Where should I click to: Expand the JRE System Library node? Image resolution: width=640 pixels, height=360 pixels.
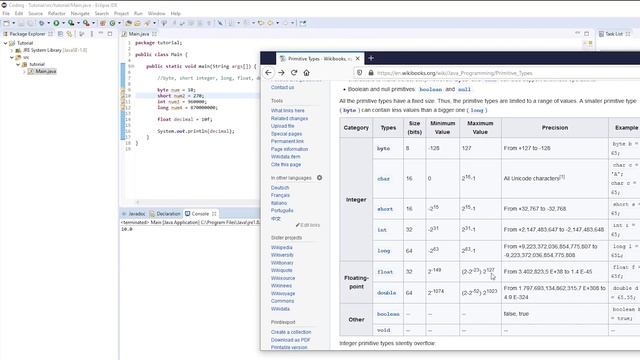(11, 50)
